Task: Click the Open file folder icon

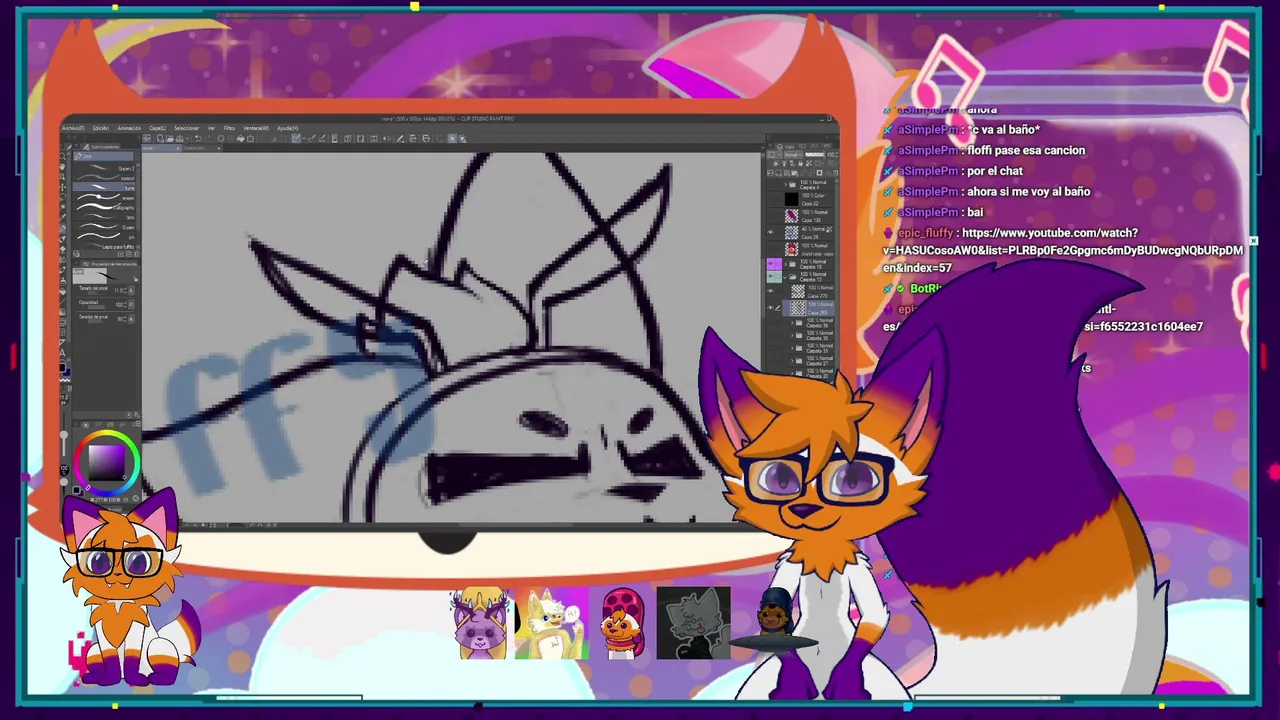Action: coord(170,139)
